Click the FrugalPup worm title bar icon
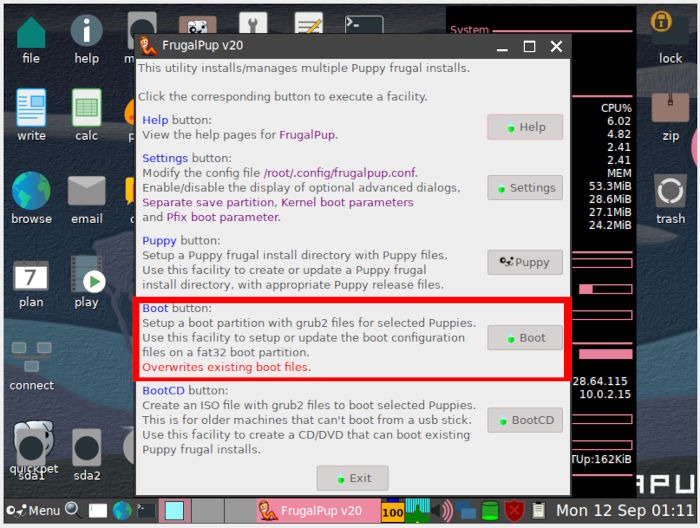This screenshot has height=528, width=700. 147,46
